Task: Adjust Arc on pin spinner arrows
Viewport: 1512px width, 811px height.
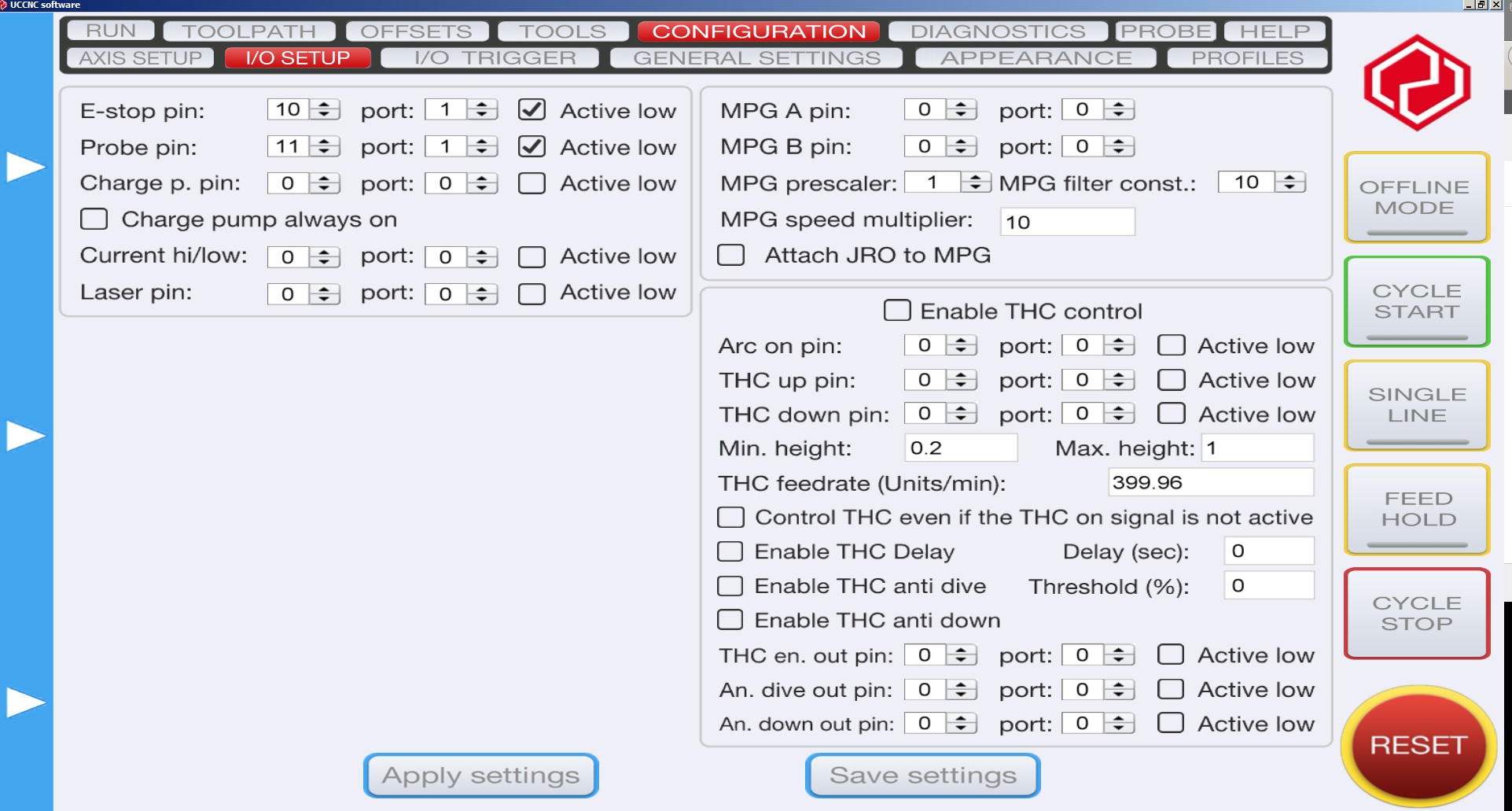Action: (961, 345)
